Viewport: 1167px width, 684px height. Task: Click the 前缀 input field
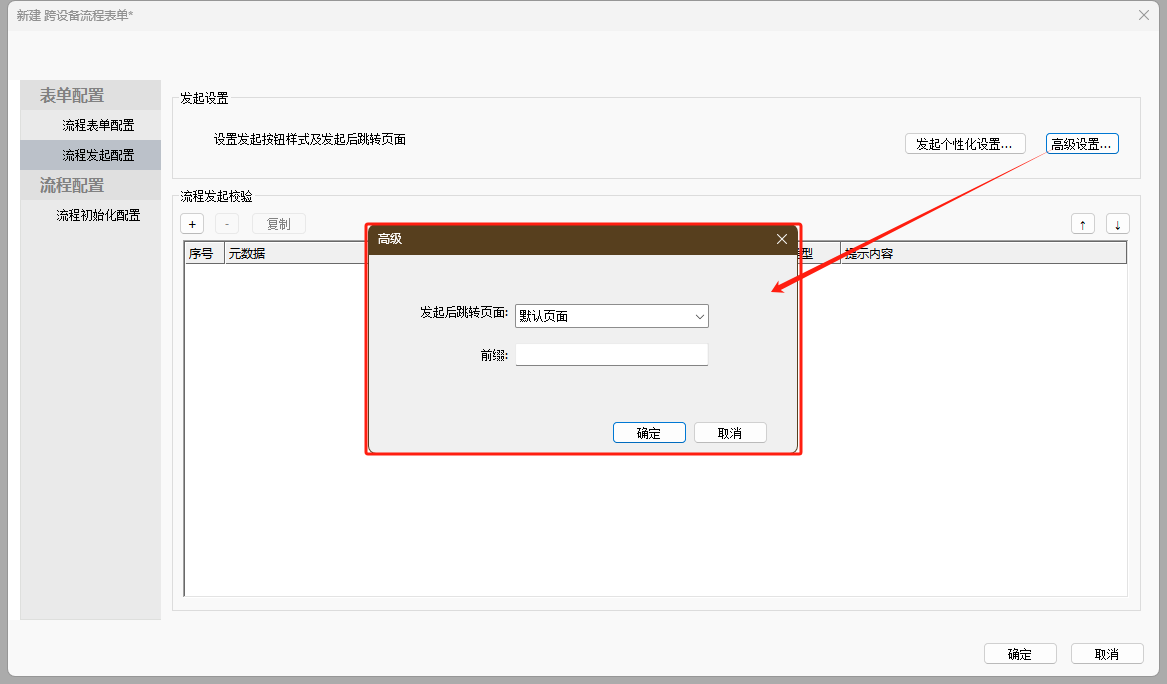(611, 354)
